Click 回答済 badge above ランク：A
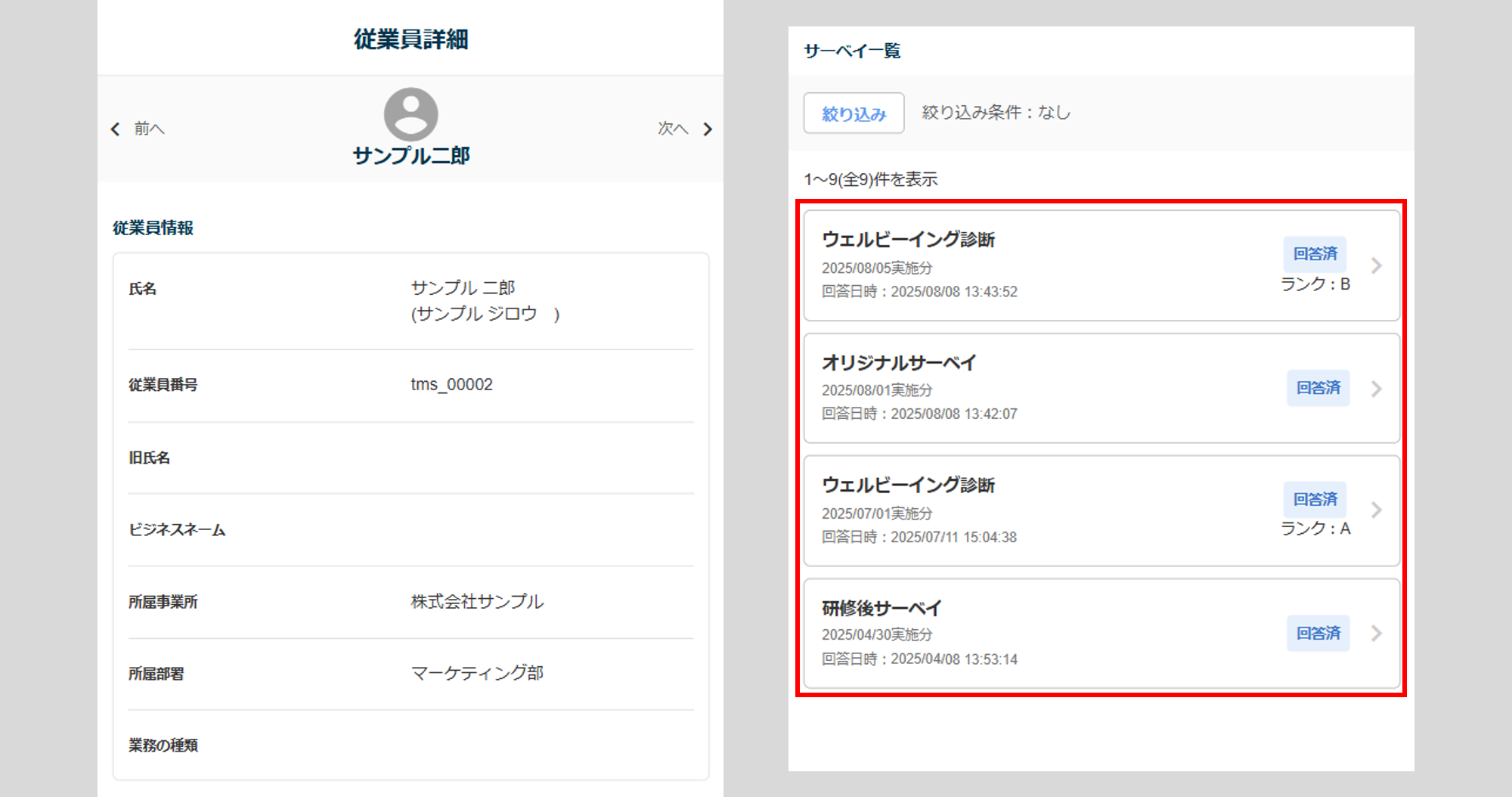Screen dimensions: 1512x797 pyautogui.click(x=1315, y=499)
